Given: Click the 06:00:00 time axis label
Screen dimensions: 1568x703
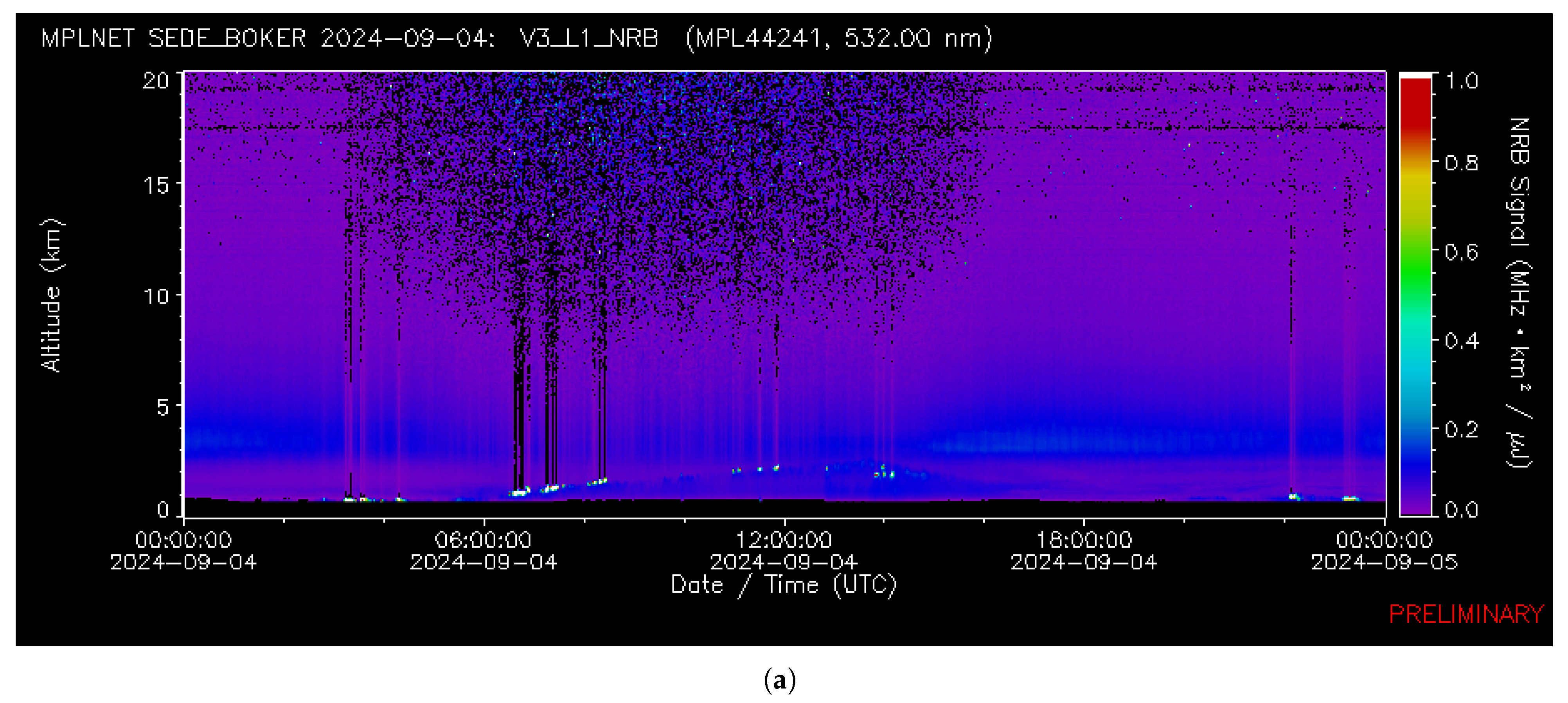Looking at the screenshot, I should (483, 540).
